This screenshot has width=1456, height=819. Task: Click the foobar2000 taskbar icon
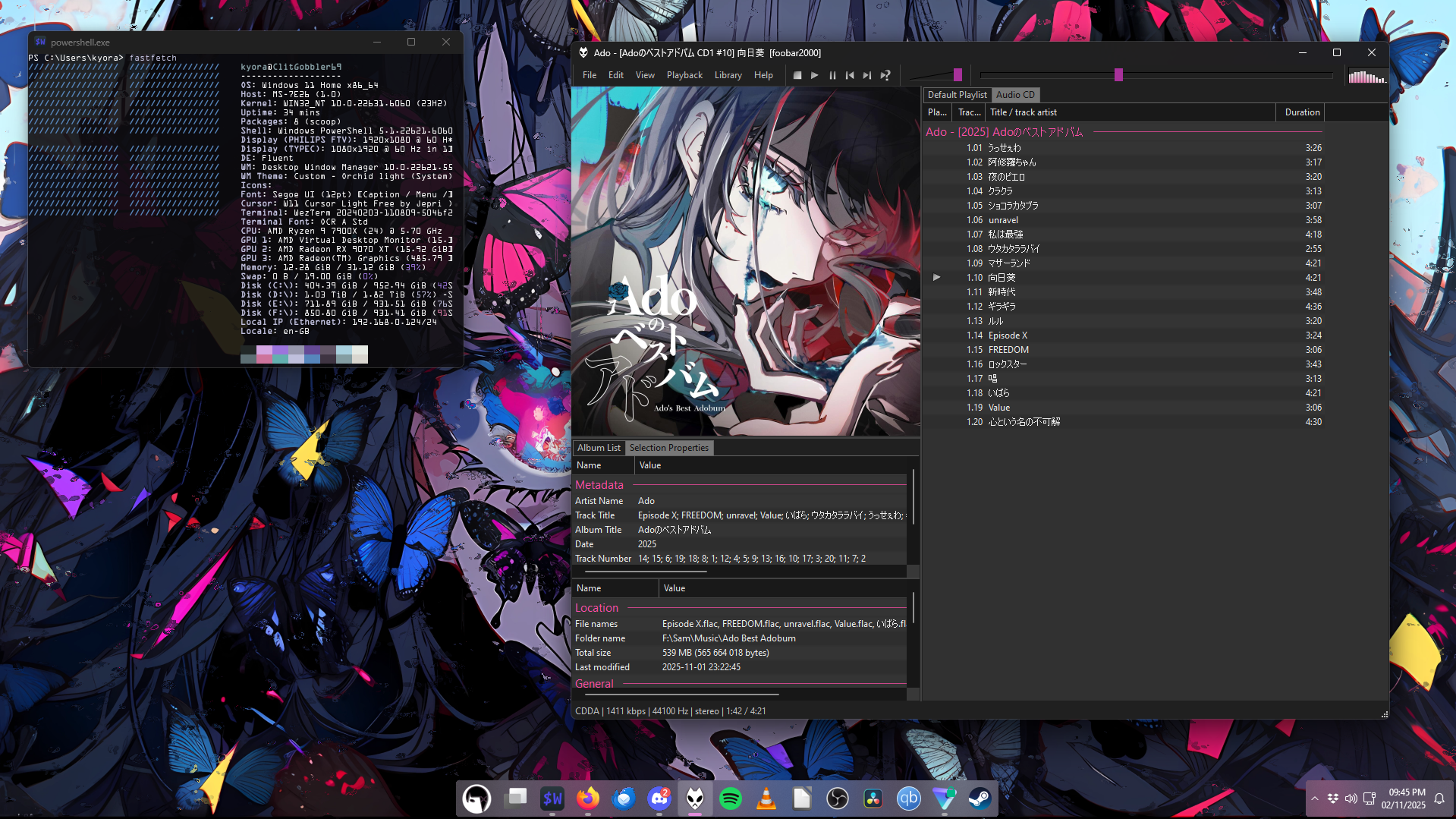(695, 799)
